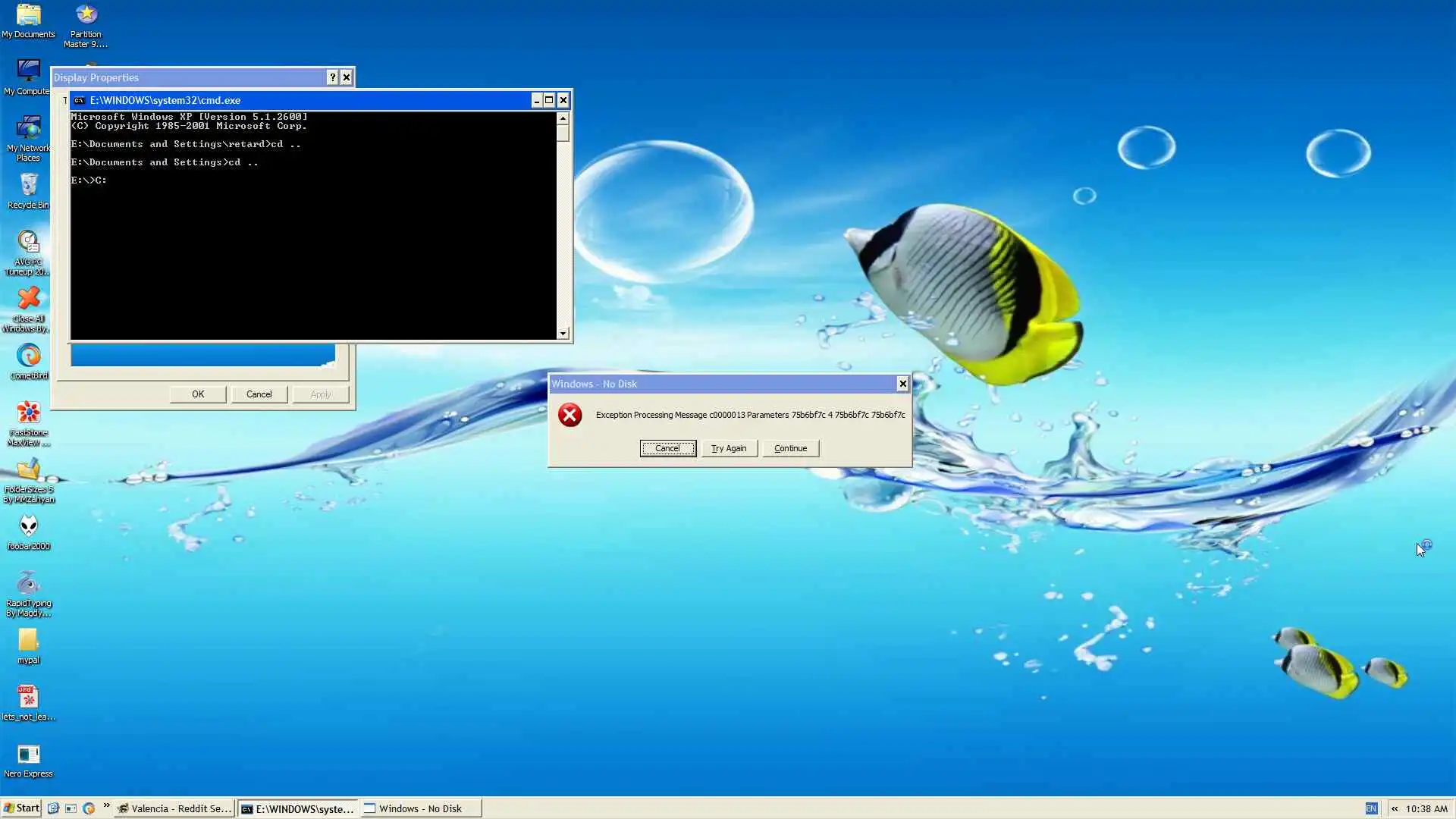Launch CometBird browser from desktop
The height and width of the screenshot is (819, 1456).
[x=28, y=356]
